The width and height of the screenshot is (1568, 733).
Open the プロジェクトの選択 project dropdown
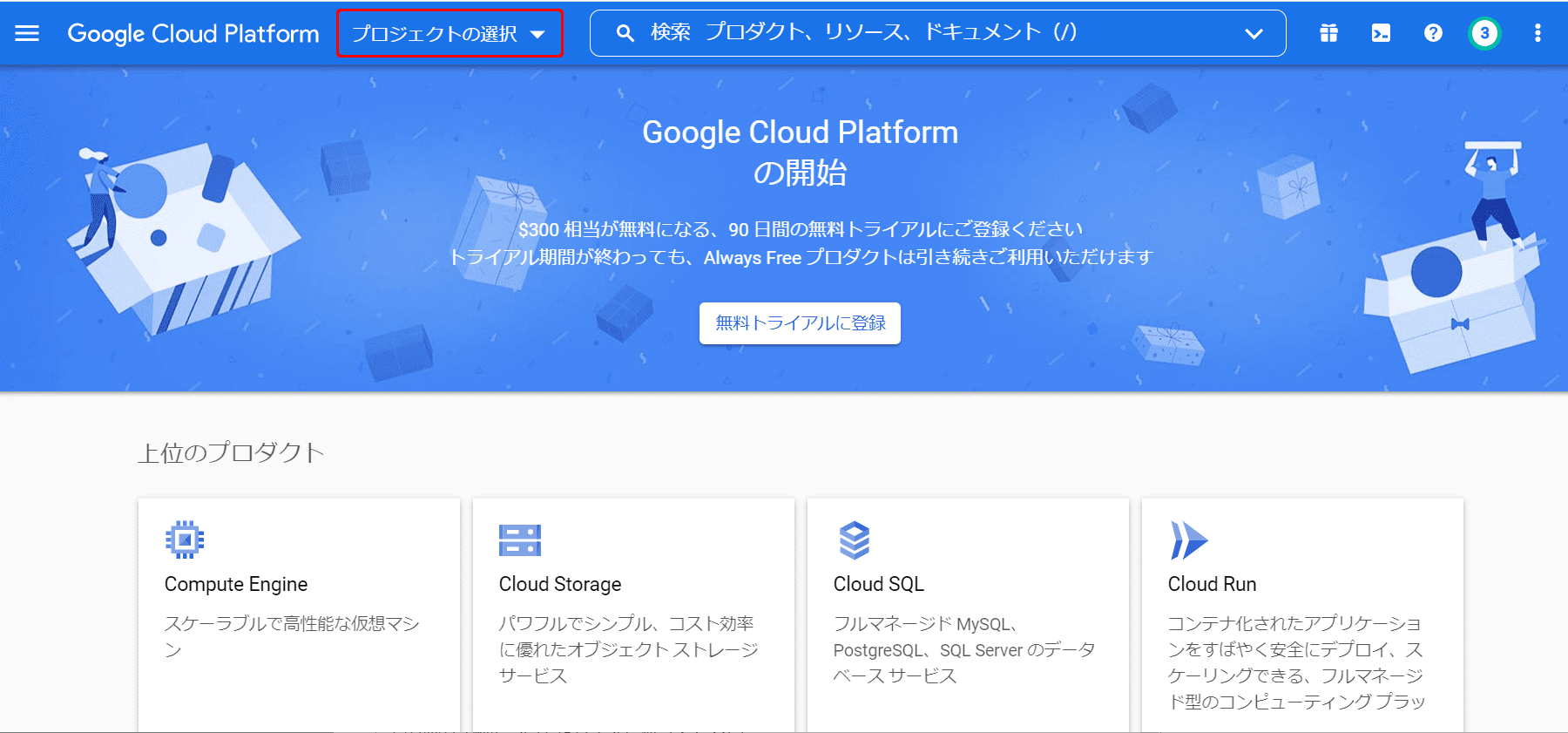(x=449, y=33)
